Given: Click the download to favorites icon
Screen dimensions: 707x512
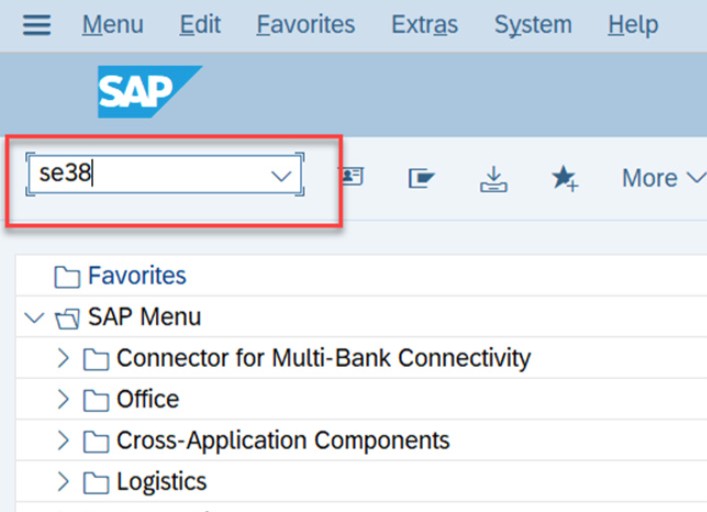Looking at the screenshot, I should [493, 178].
